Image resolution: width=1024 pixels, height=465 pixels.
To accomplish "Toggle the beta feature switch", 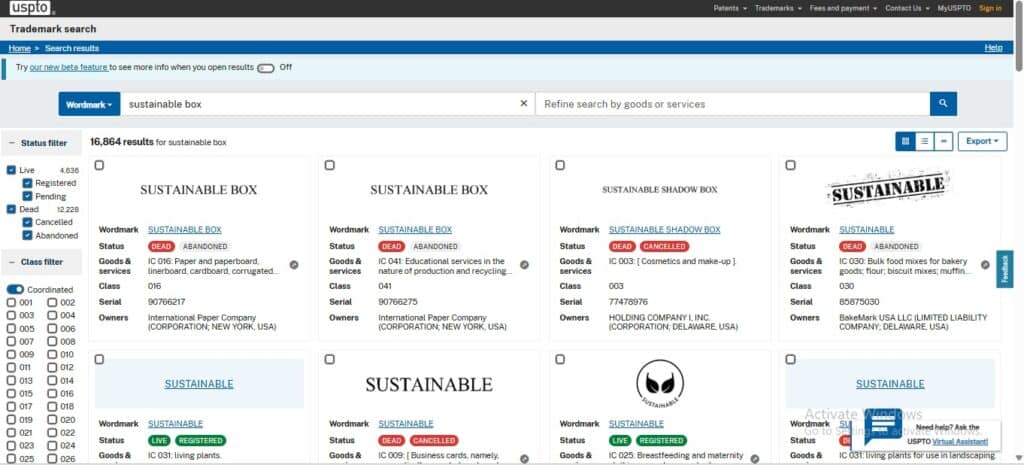I will click(265, 68).
